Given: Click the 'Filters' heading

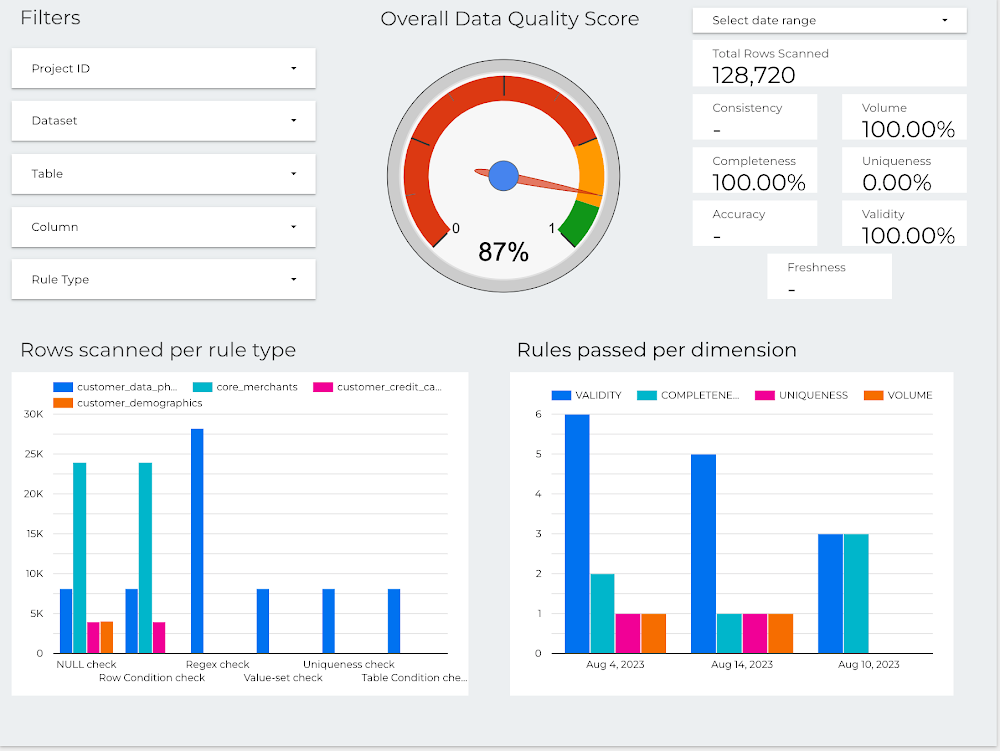Looking at the screenshot, I should point(50,17).
